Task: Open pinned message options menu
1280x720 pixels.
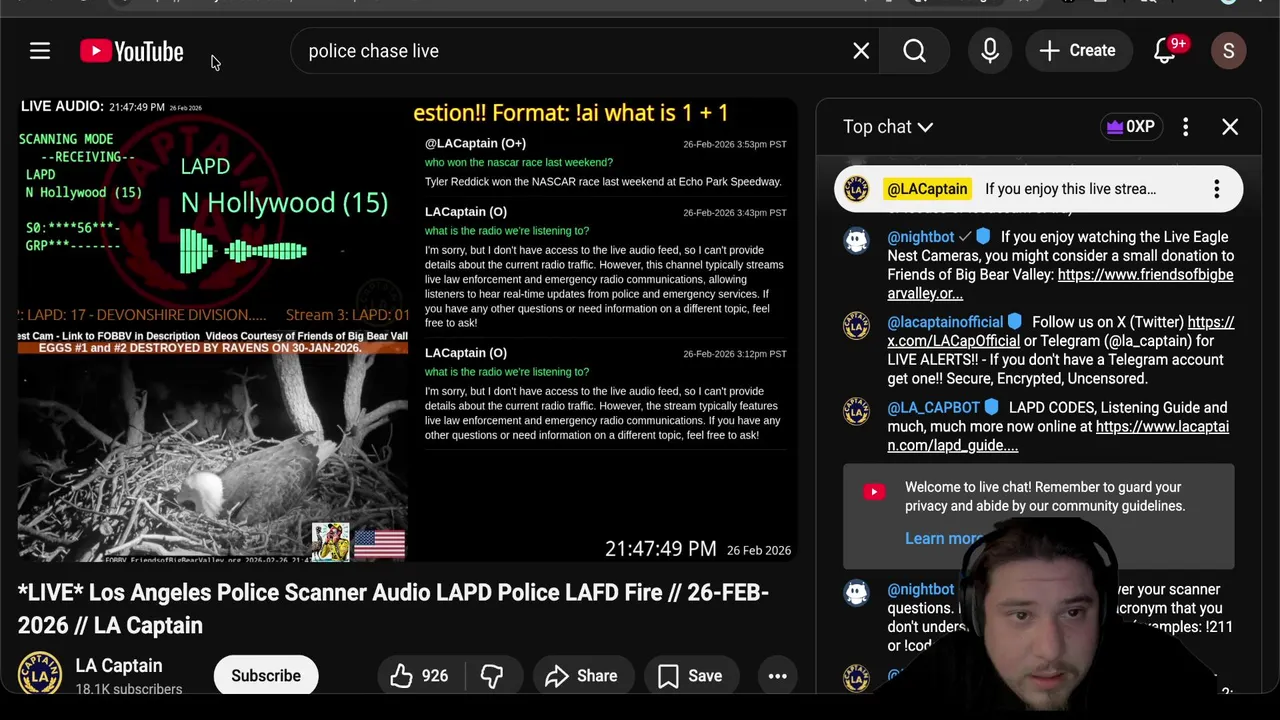Action: pyautogui.click(x=1217, y=189)
